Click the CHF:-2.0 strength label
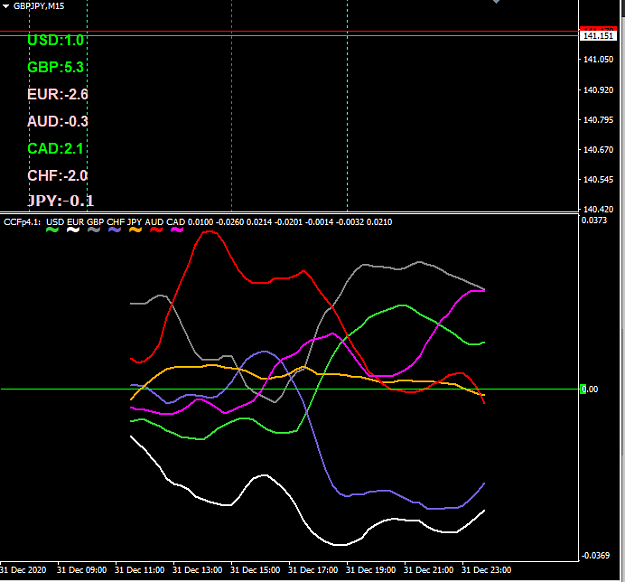This screenshot has width=625, height=582. tap(57, 176)
